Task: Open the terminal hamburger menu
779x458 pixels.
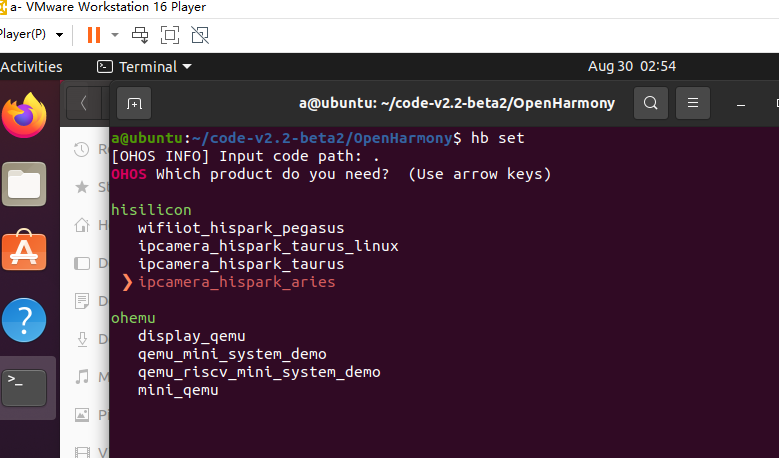Action: pyautogui.click(x=694, y=103)
